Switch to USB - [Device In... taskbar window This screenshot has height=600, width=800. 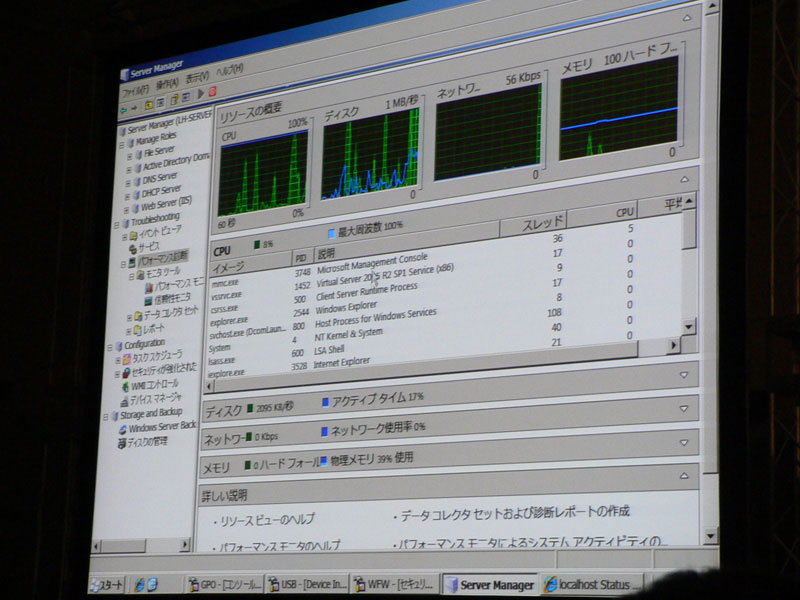(308, 583)
